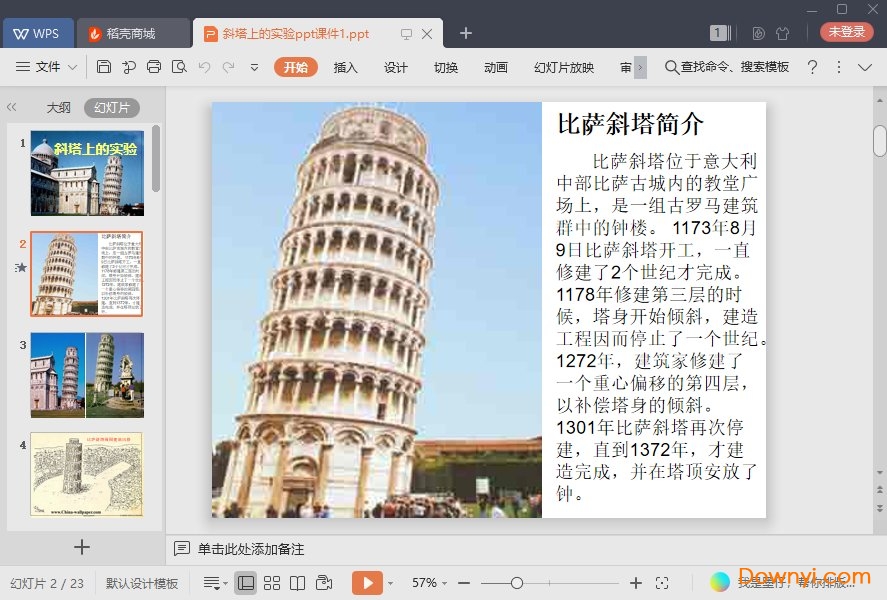Viewport: 887px width, 600px height.
Task: Open the 幻灯片放映 ribbon tab
Action: [563, 67]
